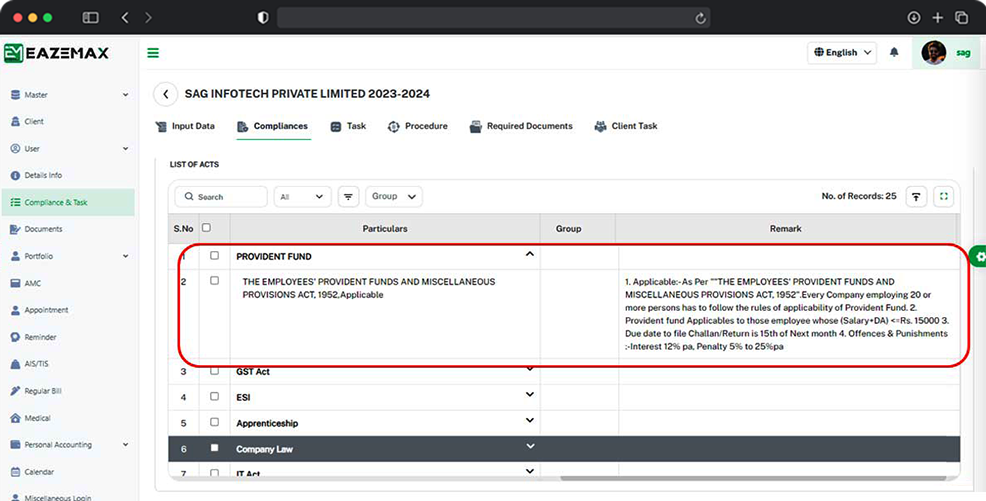The width and height of the screenshot is (986, 501).
Task: Check the ESI row checkbox
Action: pyautogui.click(x=214, y=397)
